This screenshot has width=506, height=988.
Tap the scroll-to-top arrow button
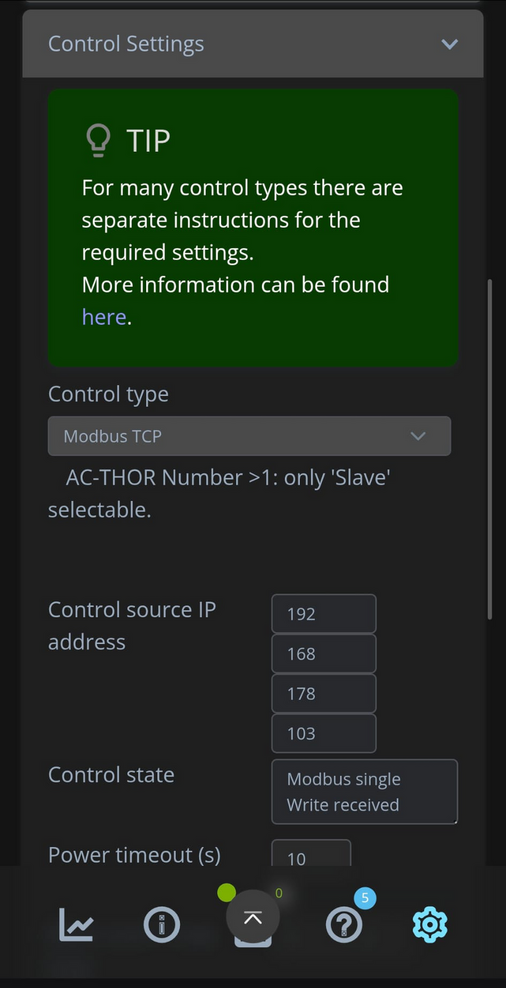point(253,917)
